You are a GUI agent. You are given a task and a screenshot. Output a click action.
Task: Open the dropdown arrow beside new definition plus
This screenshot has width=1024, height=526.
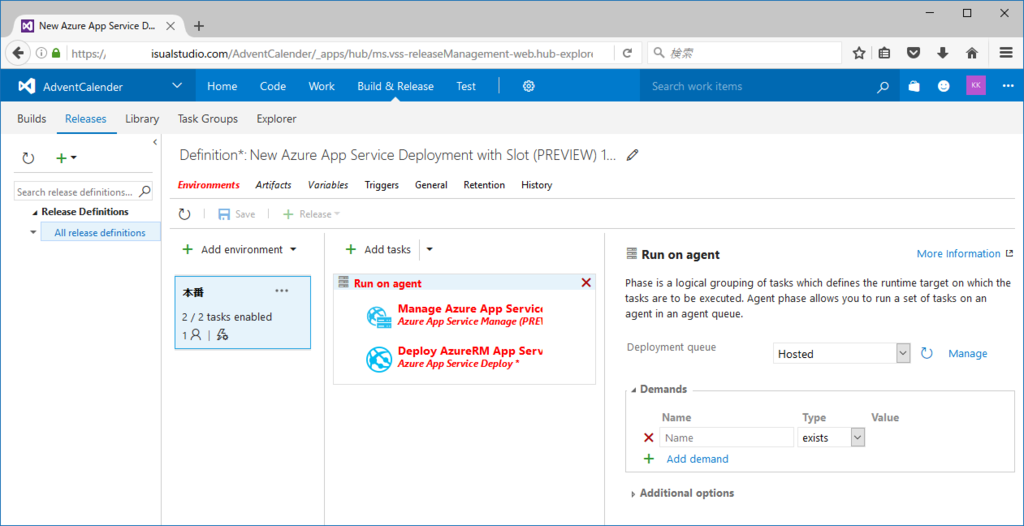[74, 158]
